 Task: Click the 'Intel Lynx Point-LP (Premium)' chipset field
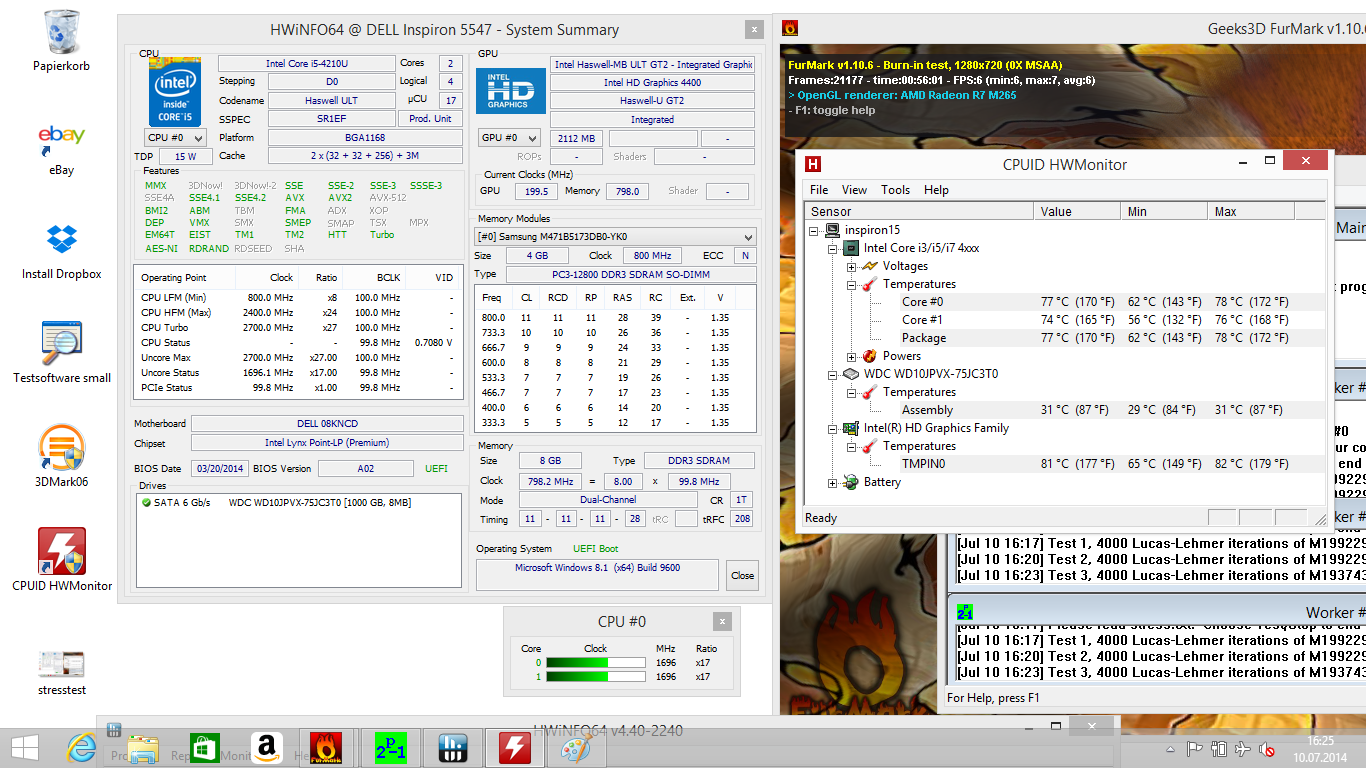coord(328,443)
